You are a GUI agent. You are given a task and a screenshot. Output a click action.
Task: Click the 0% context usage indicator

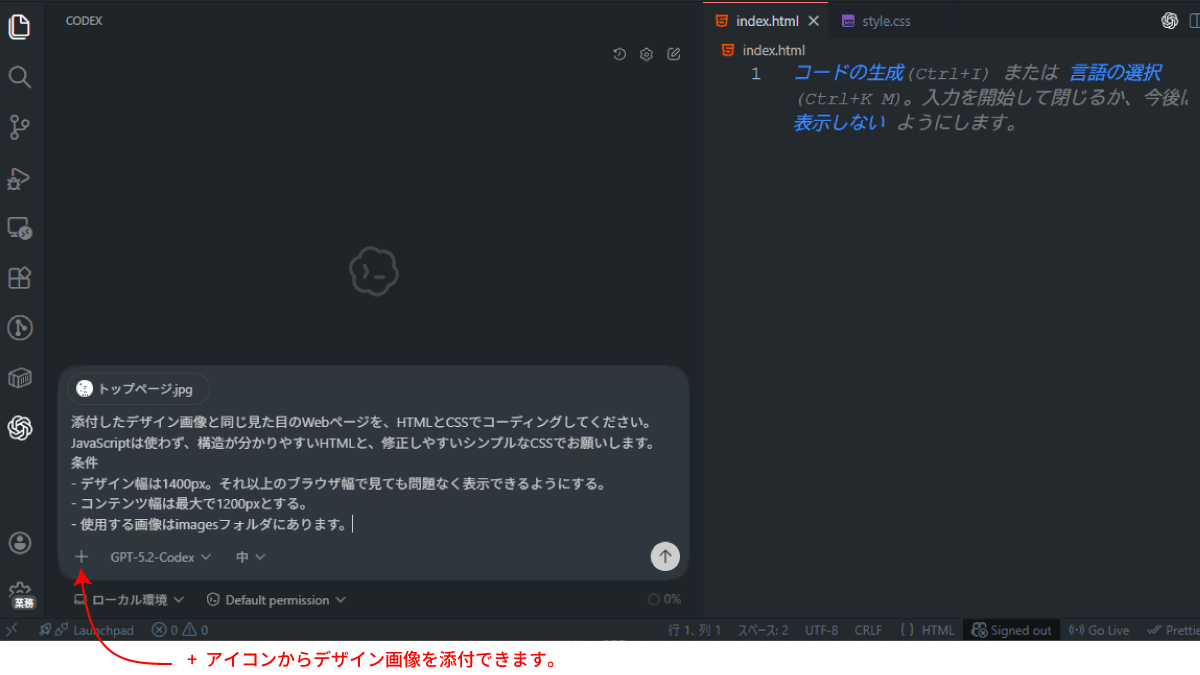(662, 599)
